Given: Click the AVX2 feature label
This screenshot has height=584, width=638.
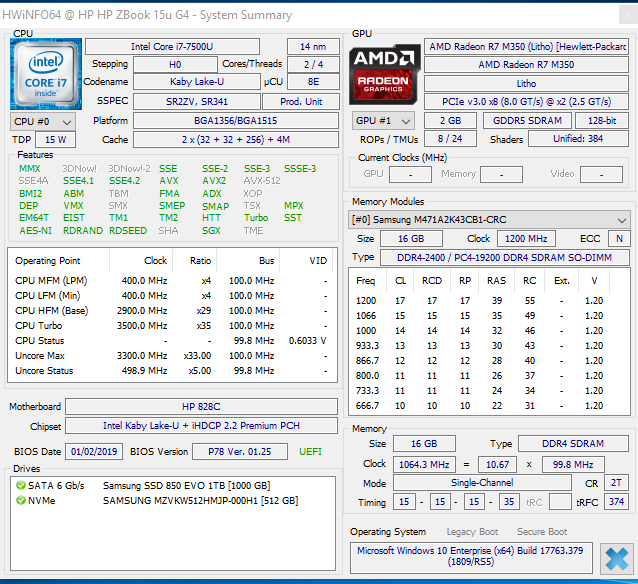Looking at the screenshot, I should 214,181.
